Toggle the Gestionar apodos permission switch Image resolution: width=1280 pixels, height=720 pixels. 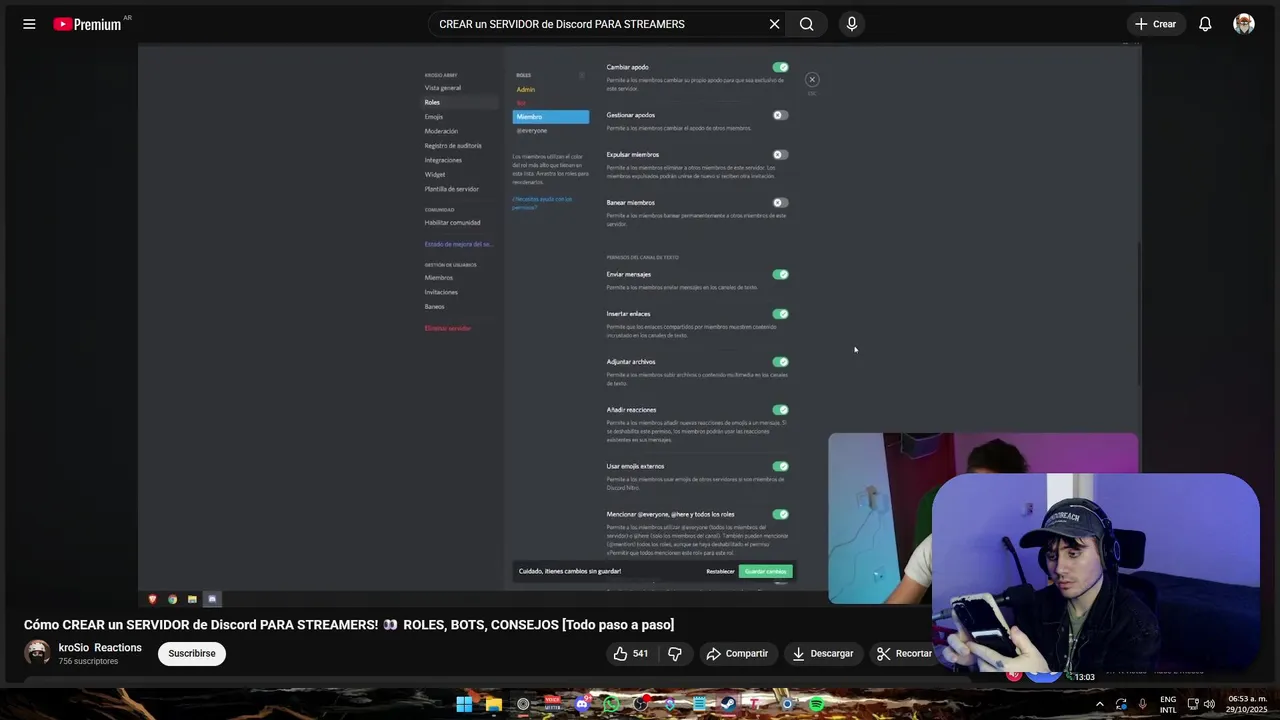tap(780, 115)
